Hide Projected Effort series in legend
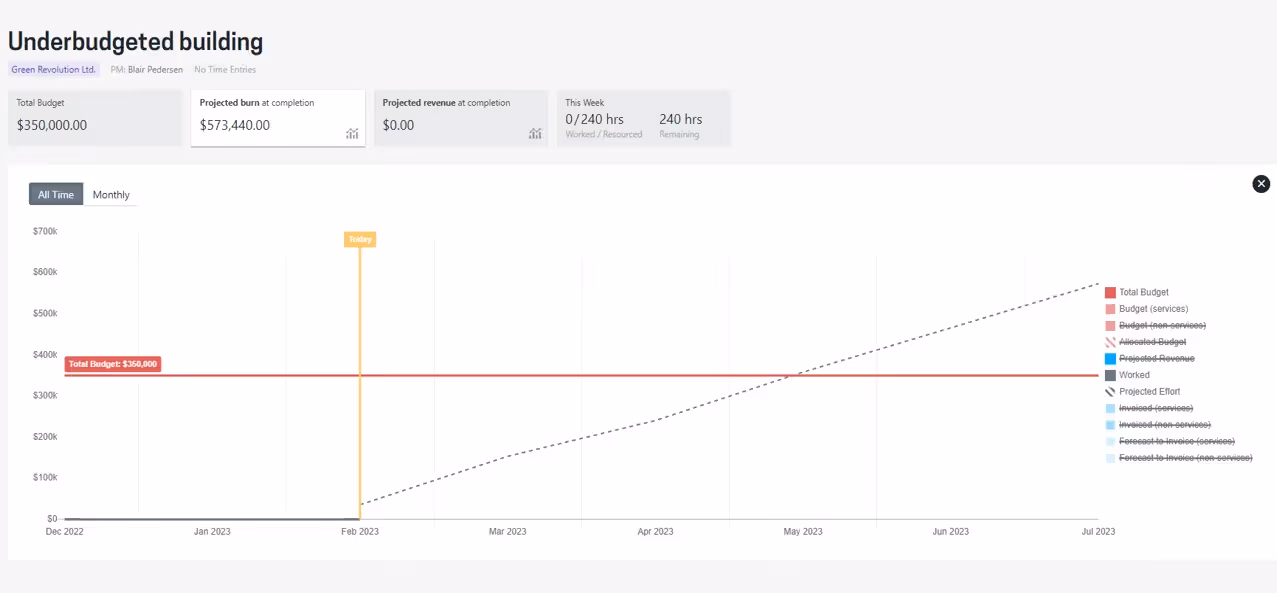 [1143, 392]
